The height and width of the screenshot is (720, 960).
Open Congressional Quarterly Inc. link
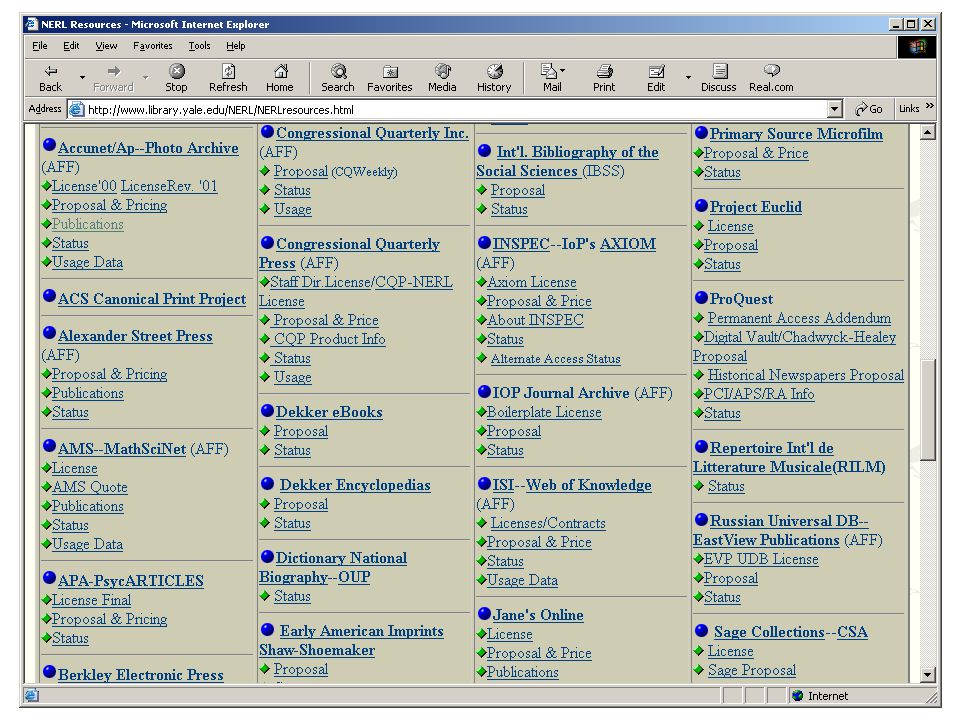(x=372, y=133)
